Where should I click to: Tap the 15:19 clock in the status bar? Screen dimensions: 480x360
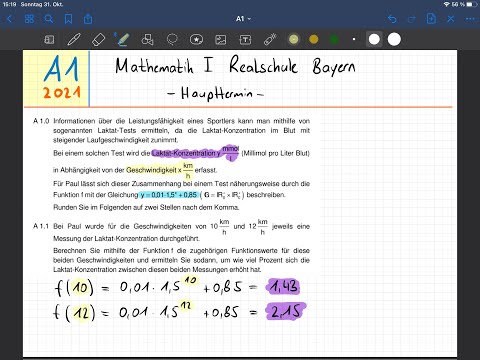(x=9, y=4)
